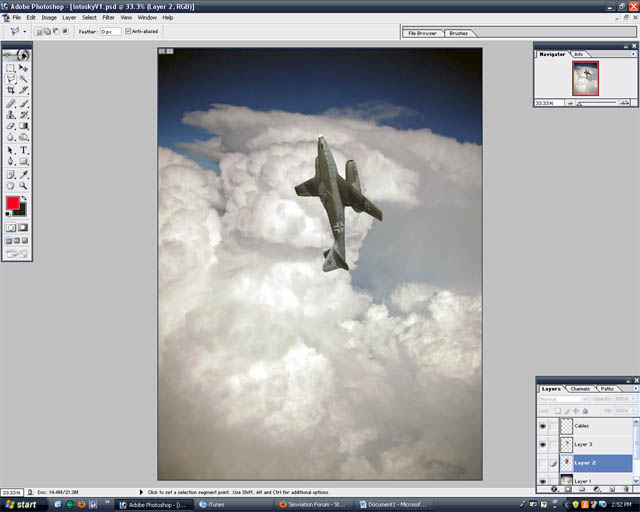Uncheck the Anti-aliased checkbox

(x=128, y=31)
